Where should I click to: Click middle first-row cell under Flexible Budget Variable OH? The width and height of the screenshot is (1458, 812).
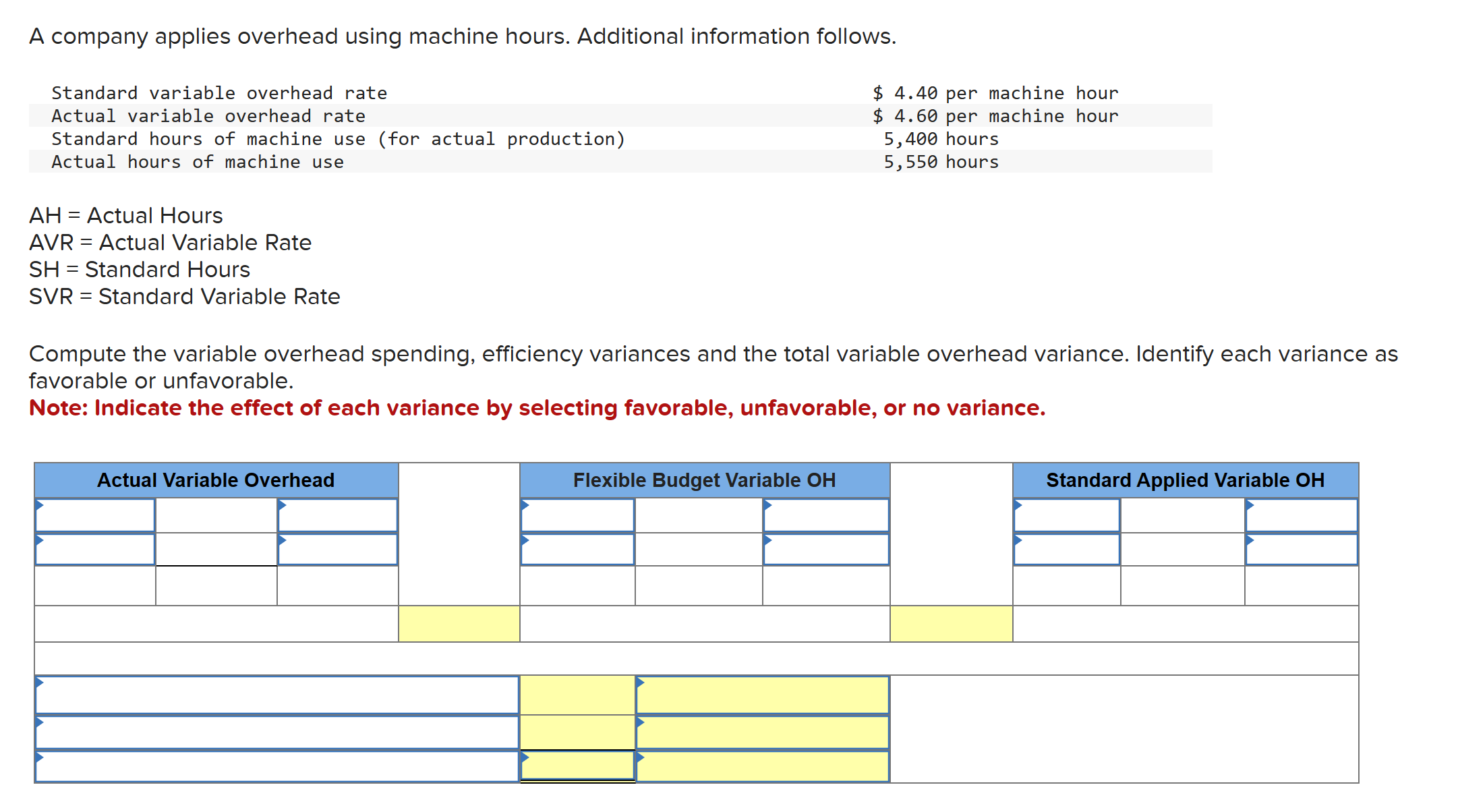699,515
